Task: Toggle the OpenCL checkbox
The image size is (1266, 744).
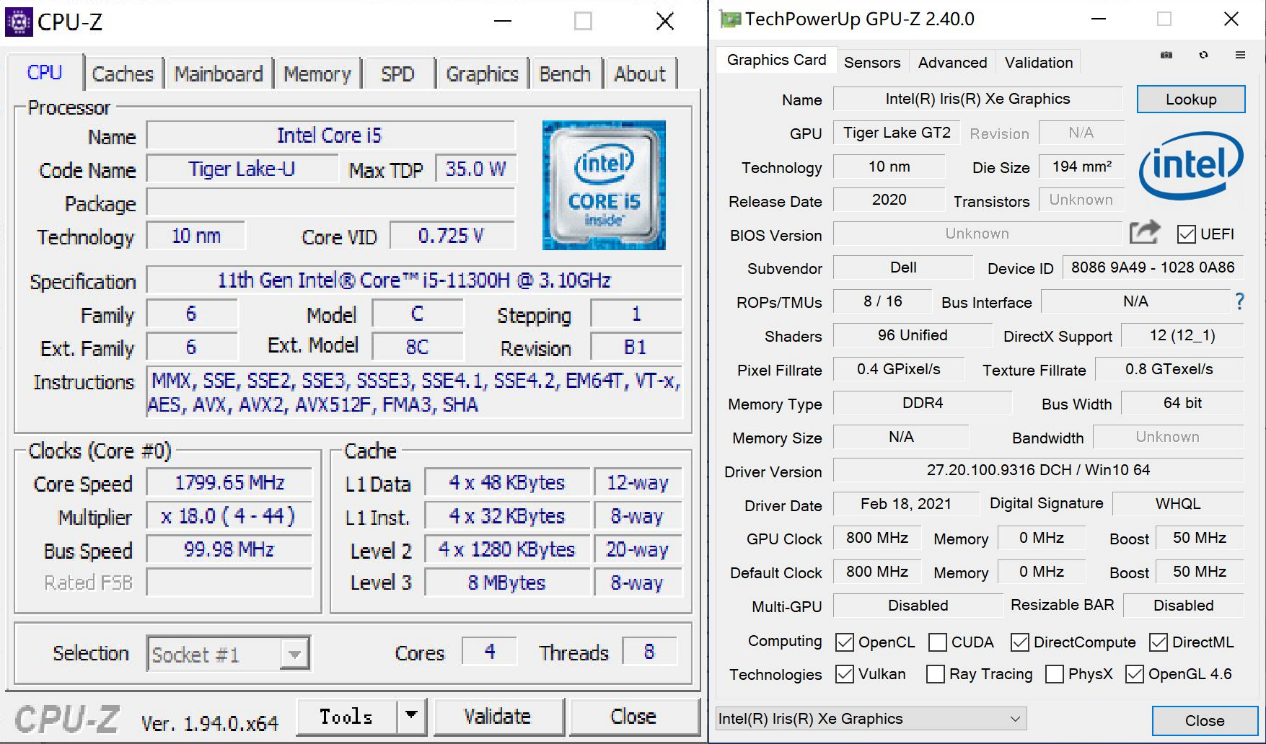Action: (x=845, y=642)
